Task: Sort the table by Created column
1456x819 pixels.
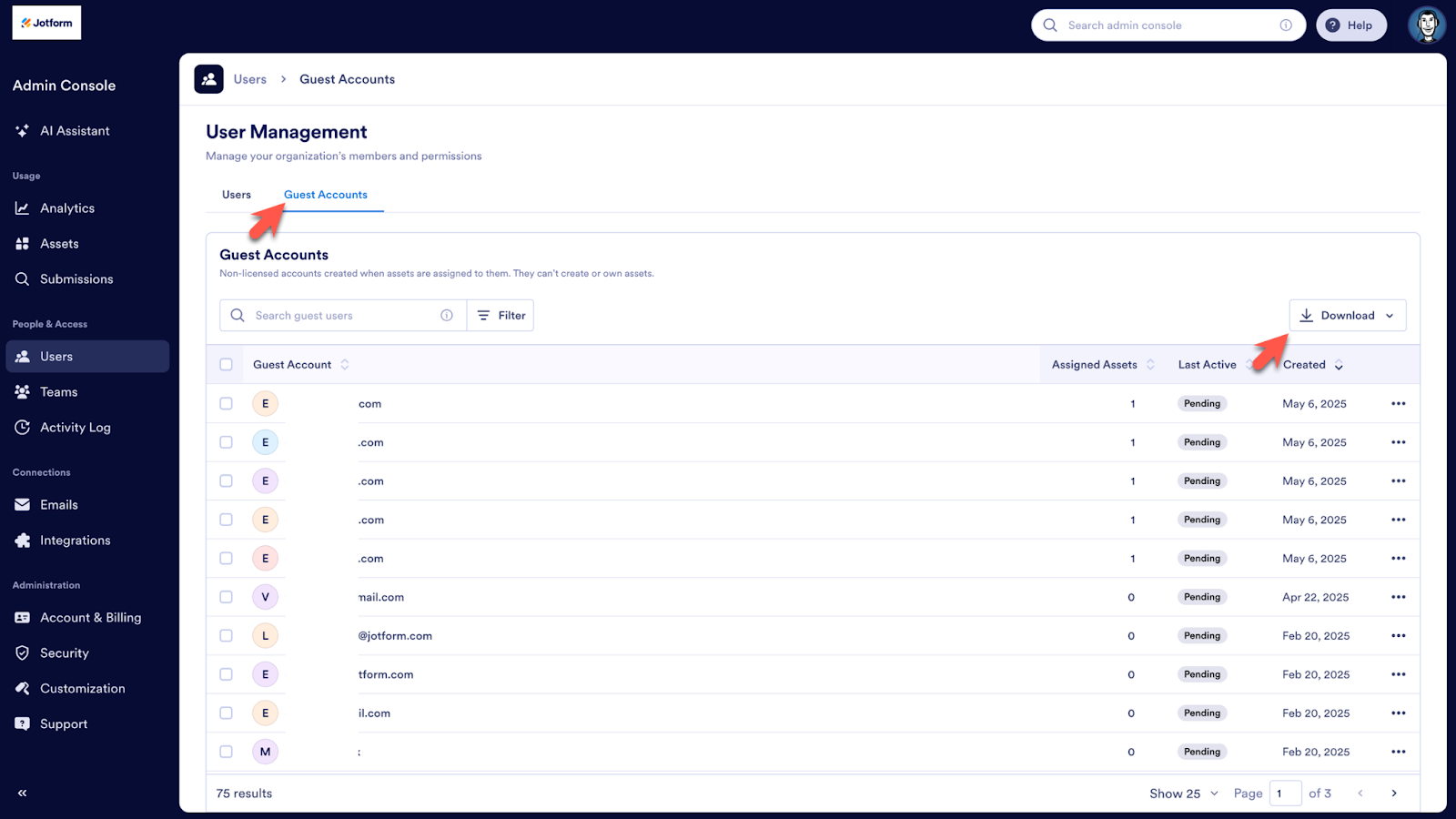Action: tap(1313, 364)
